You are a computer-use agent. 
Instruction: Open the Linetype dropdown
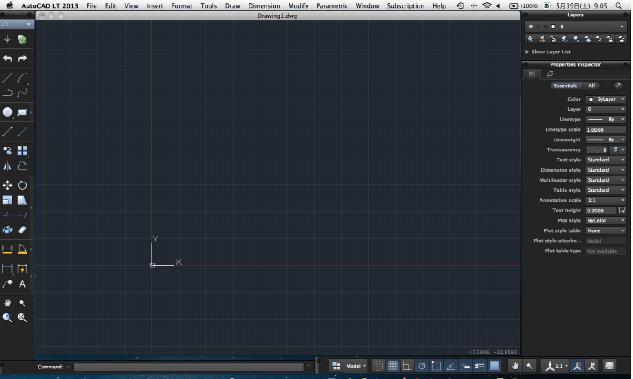coord(606,119)
